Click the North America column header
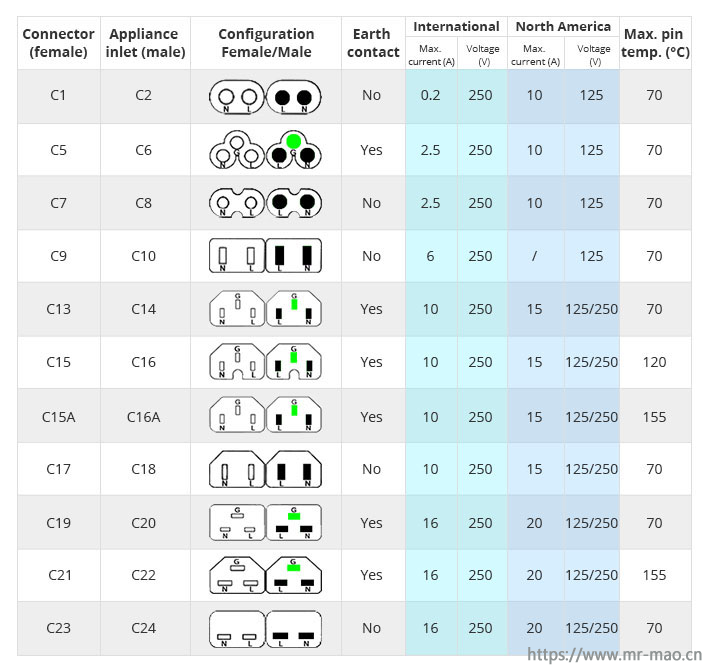The width and height of the screenshot is (710, 670). pos(563,27)
